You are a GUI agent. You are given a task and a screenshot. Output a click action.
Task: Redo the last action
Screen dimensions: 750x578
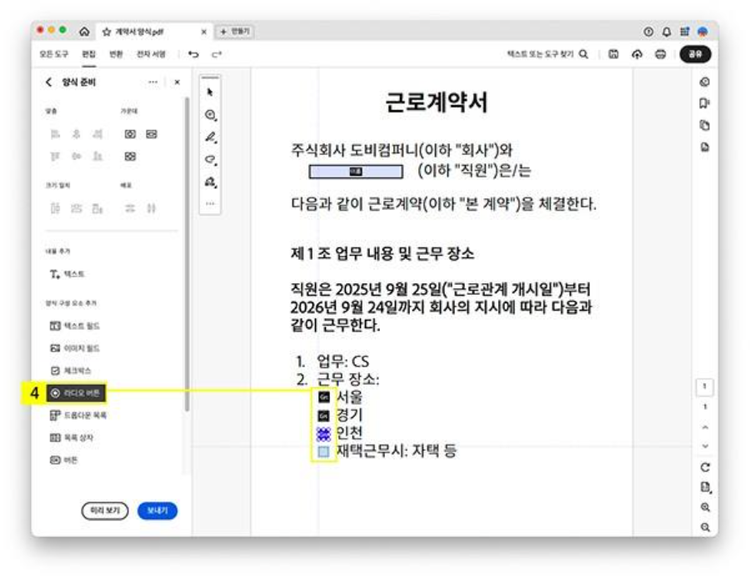[217, 55]
